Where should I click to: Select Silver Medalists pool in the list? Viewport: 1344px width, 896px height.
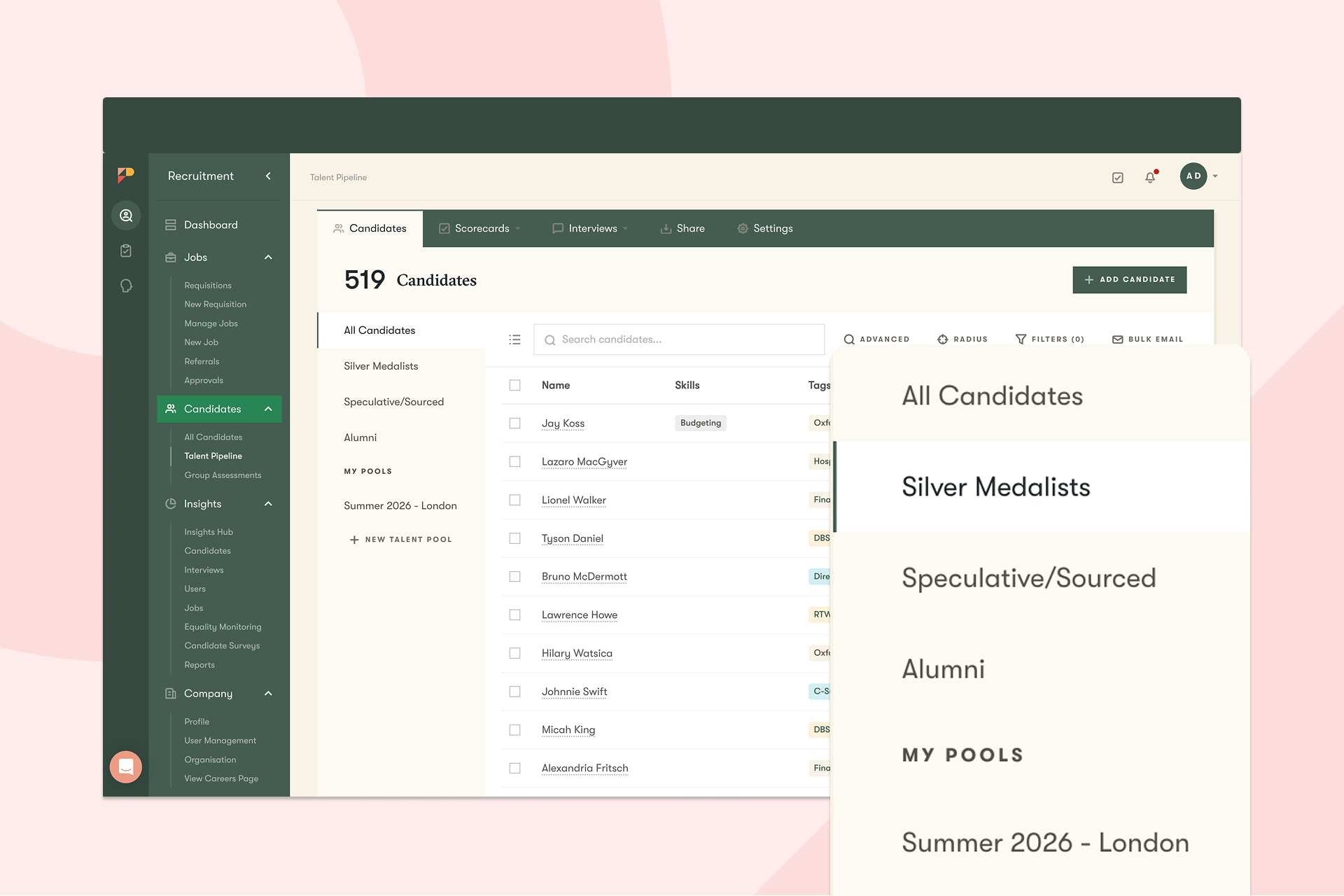pyautogui.click(x=381, y=366)
